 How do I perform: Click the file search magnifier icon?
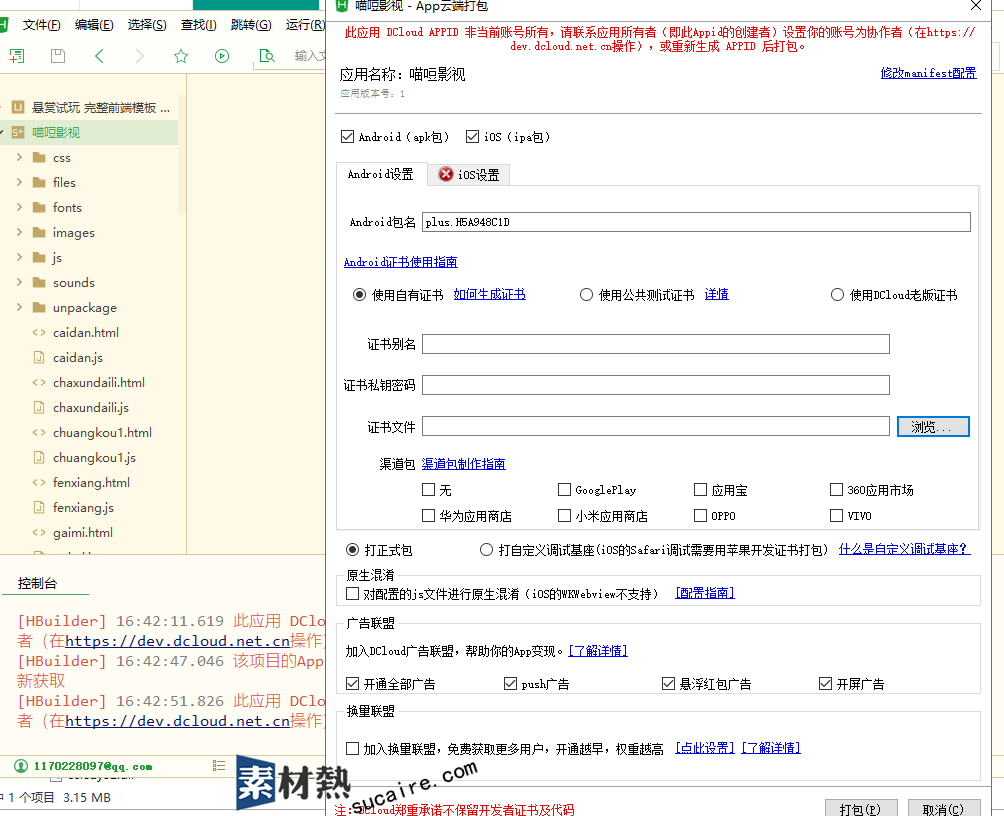coord(266,56)
